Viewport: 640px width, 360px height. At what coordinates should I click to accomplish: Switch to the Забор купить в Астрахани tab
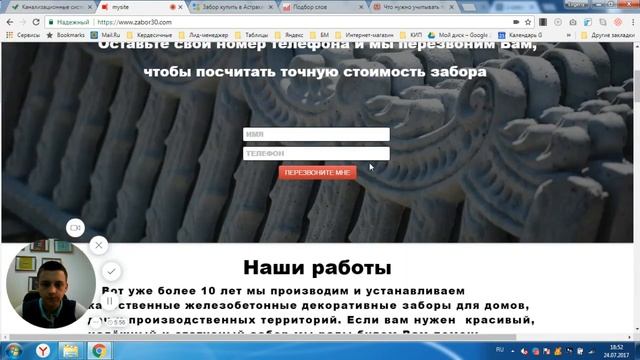tap(232, 7)
